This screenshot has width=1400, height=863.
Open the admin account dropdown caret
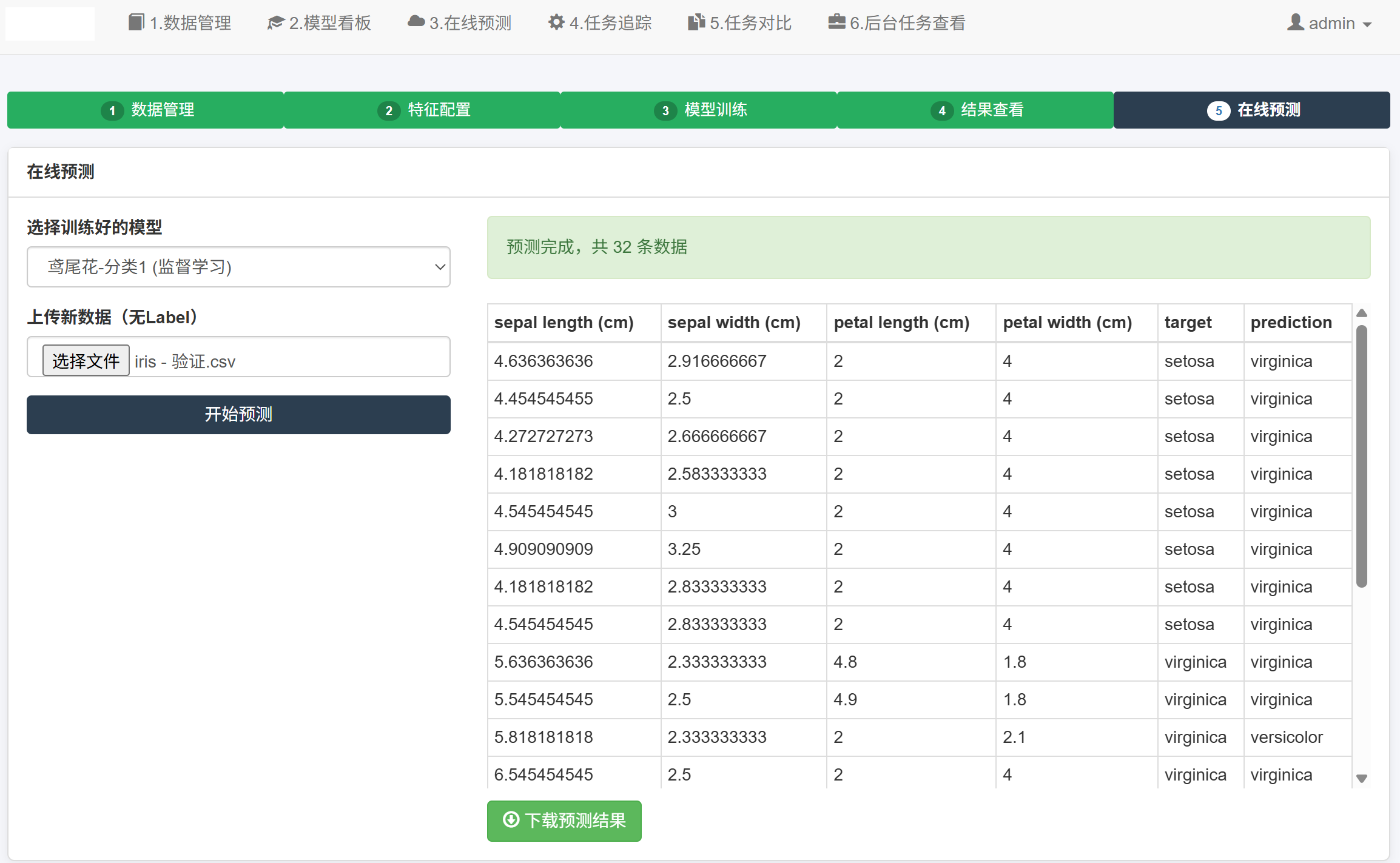pyautogui.click(x=1367, y=25)
